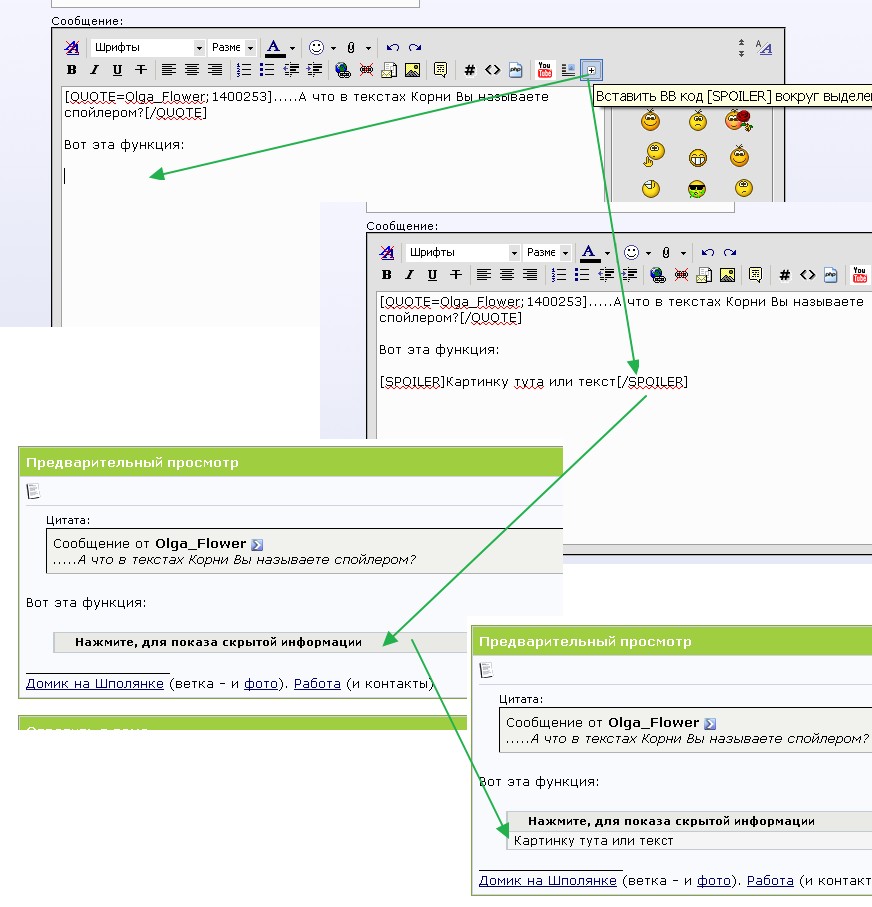The width and height of the screenshot is (872, 907).
Task: Insert hyperlink globe icon in the empty-message editor
Action: [343, 70]
